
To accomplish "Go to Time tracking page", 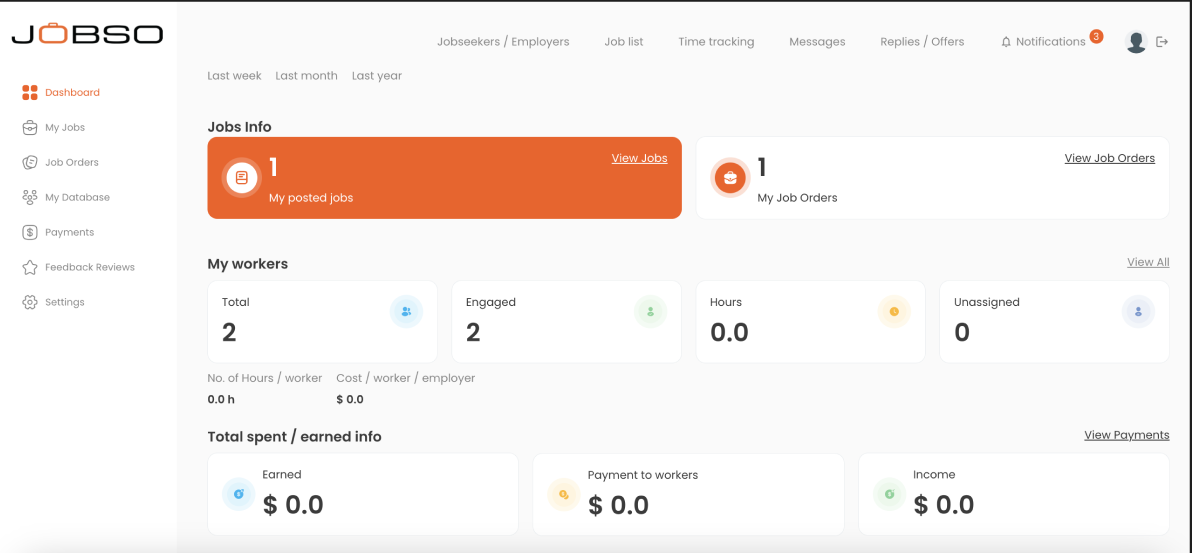I will click(x=716, y=42).
